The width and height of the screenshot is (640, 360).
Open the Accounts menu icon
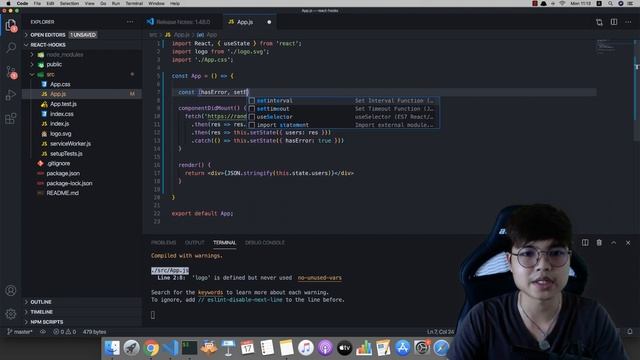[x=11, y=291]
